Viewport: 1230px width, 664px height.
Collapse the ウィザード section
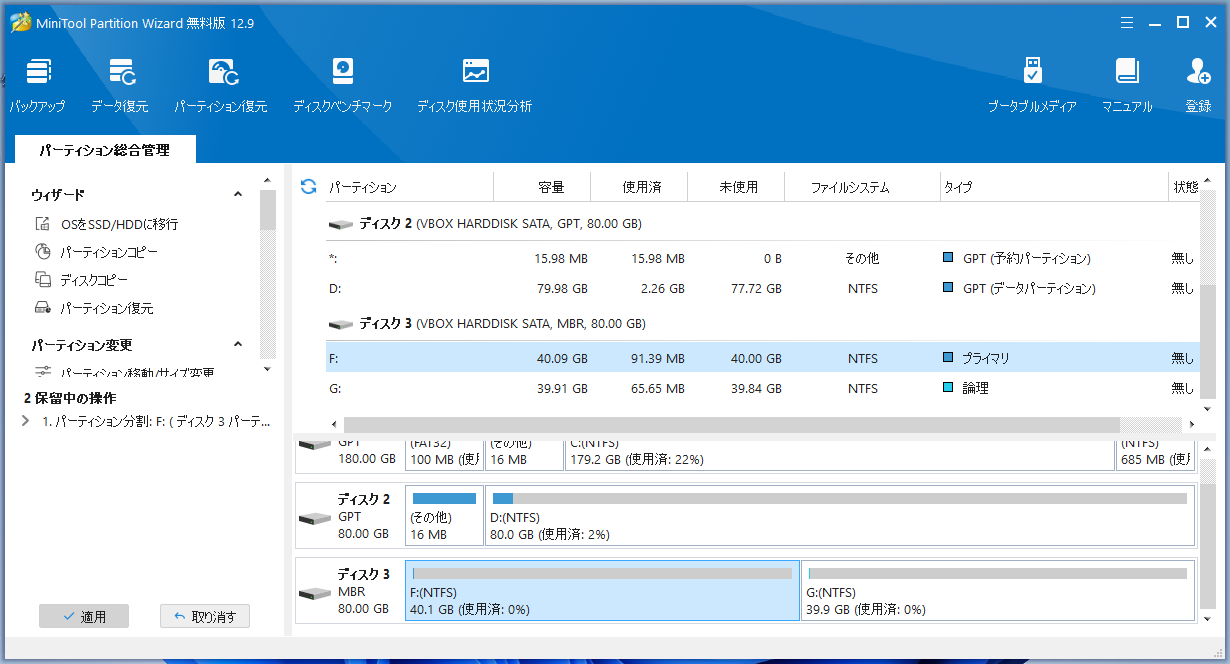click(x=238, y=195)
